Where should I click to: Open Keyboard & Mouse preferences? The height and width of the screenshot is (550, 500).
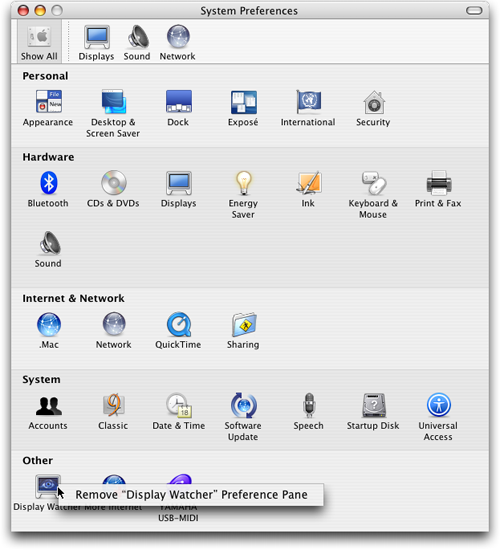(x=373, y=195)
